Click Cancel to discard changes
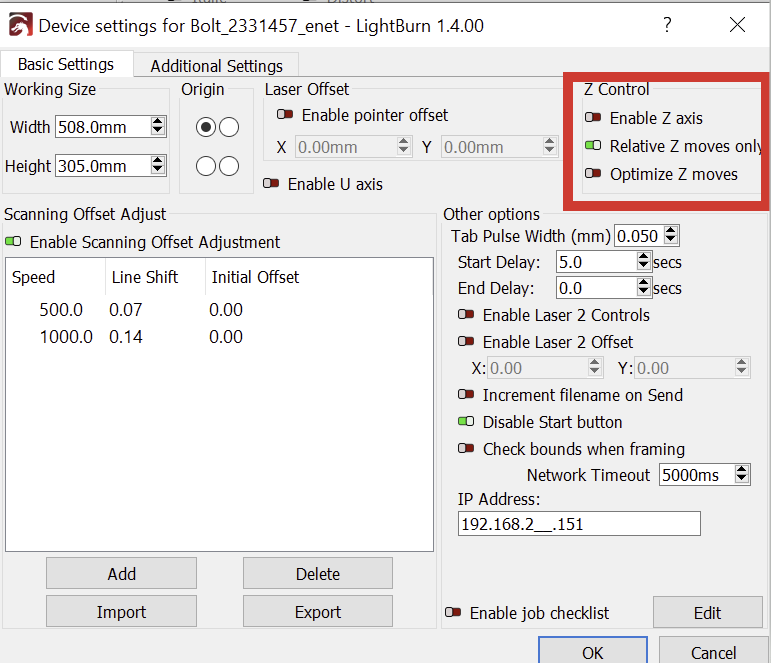Screen dimensions: 771x663 tap(713, 652)
